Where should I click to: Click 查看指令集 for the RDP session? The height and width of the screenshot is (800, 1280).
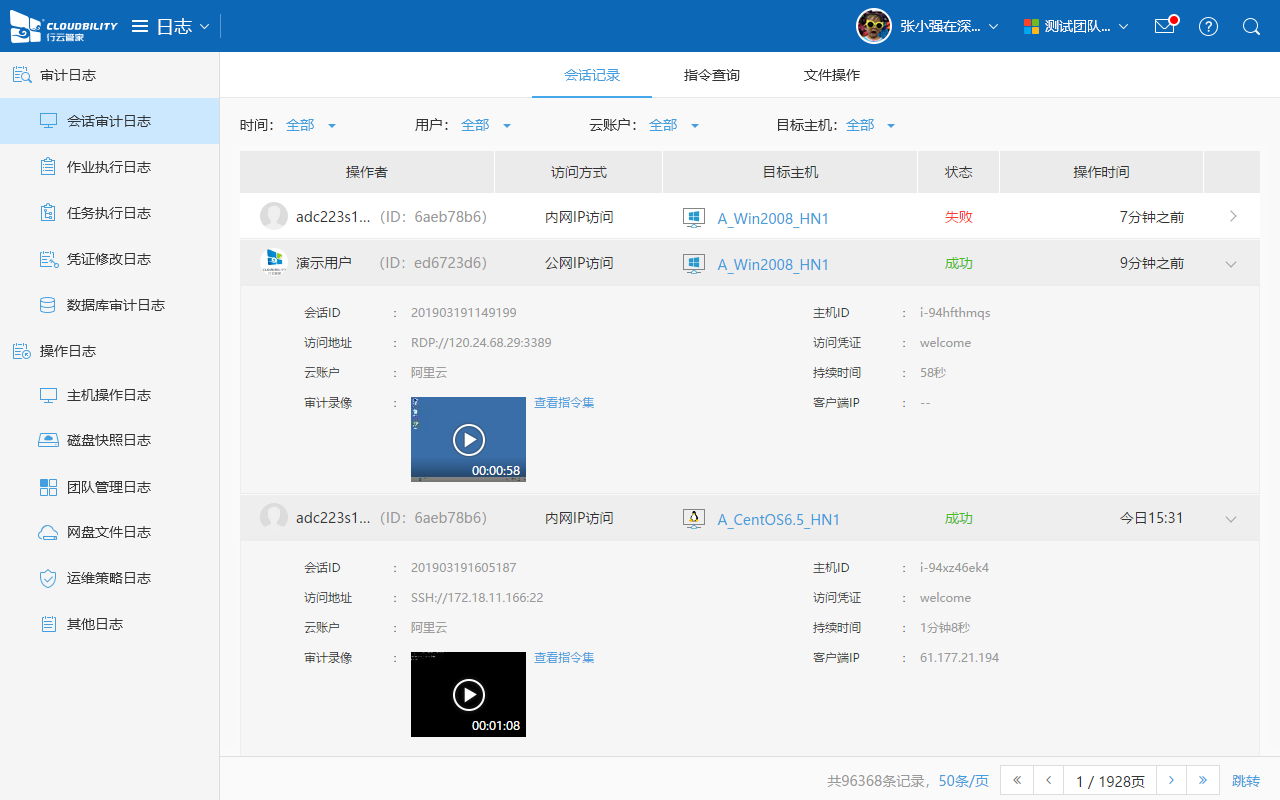coord(564,403)
